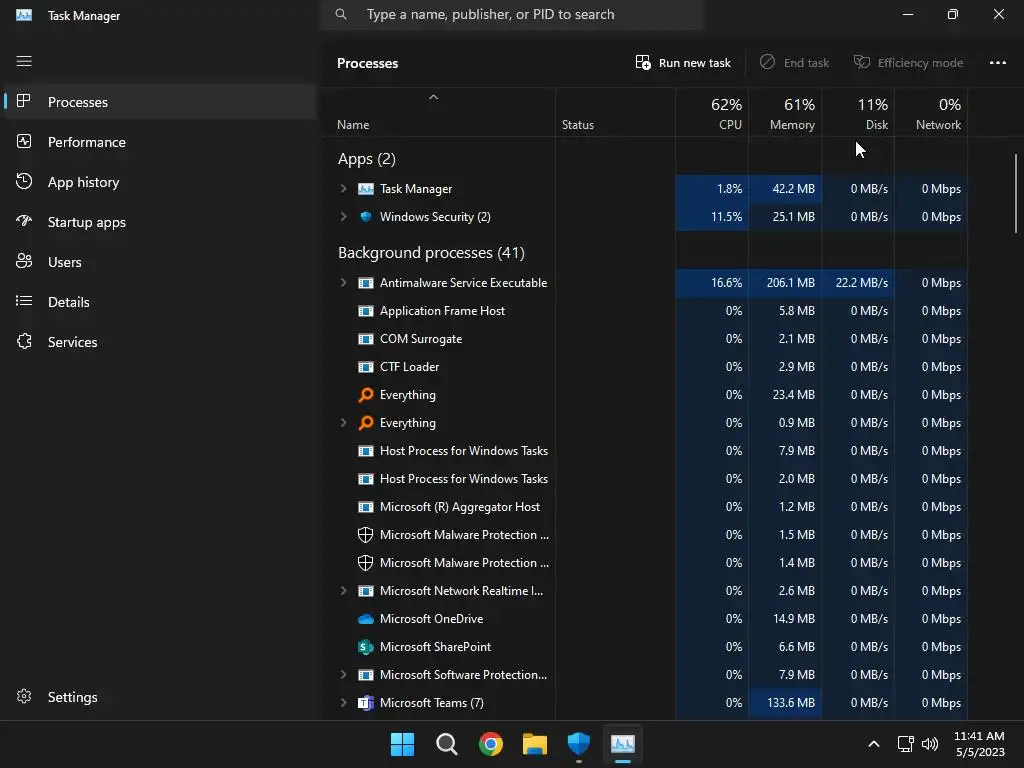Expand Microsoft Software Protection row
Viewport: 1024px width, 768px height.
pos(343,675)
